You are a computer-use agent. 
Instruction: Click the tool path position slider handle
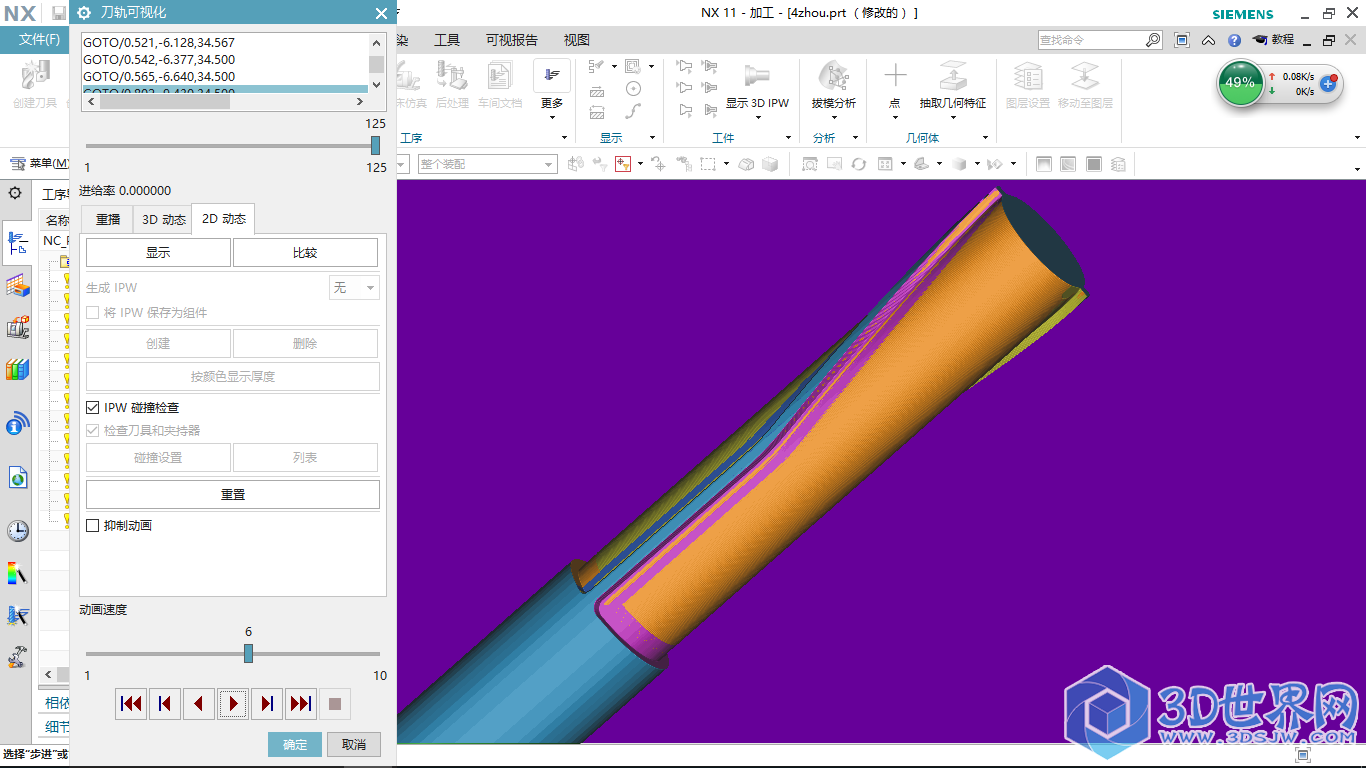point(376,145)
